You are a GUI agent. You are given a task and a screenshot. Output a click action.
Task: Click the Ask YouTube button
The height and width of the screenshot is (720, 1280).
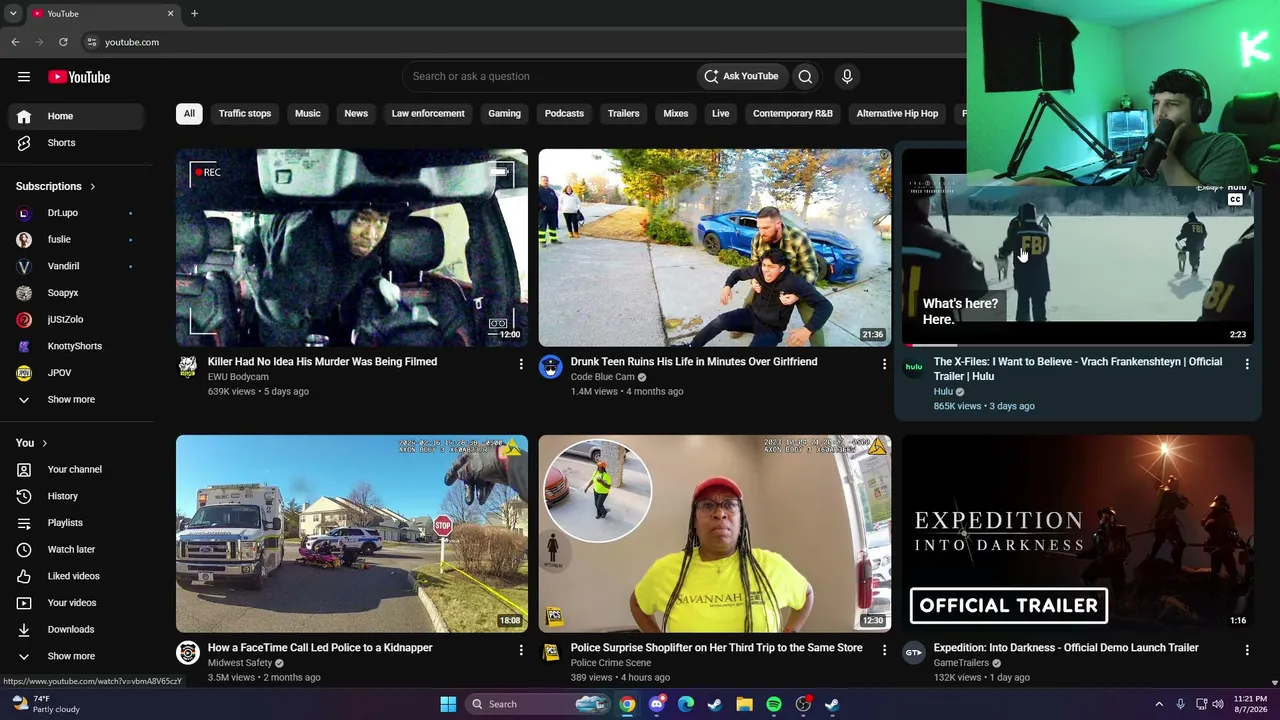741,76
